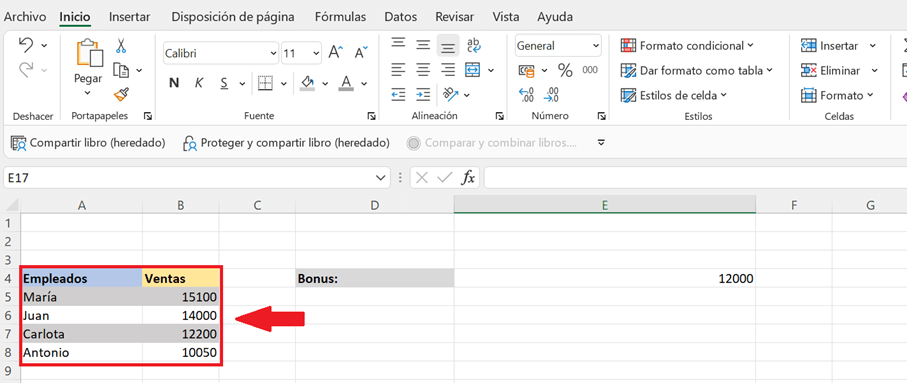This screenshot has width=907, height=383.
Task: Open the Formato condicional dropdown
Action: (x=687, y=46)
